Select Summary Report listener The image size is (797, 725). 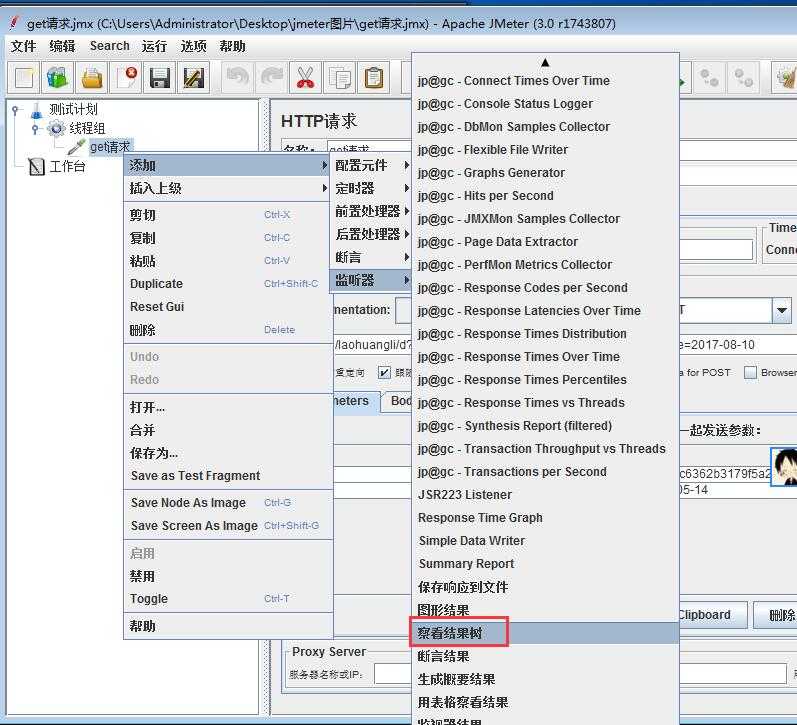[x=545, y=564]
